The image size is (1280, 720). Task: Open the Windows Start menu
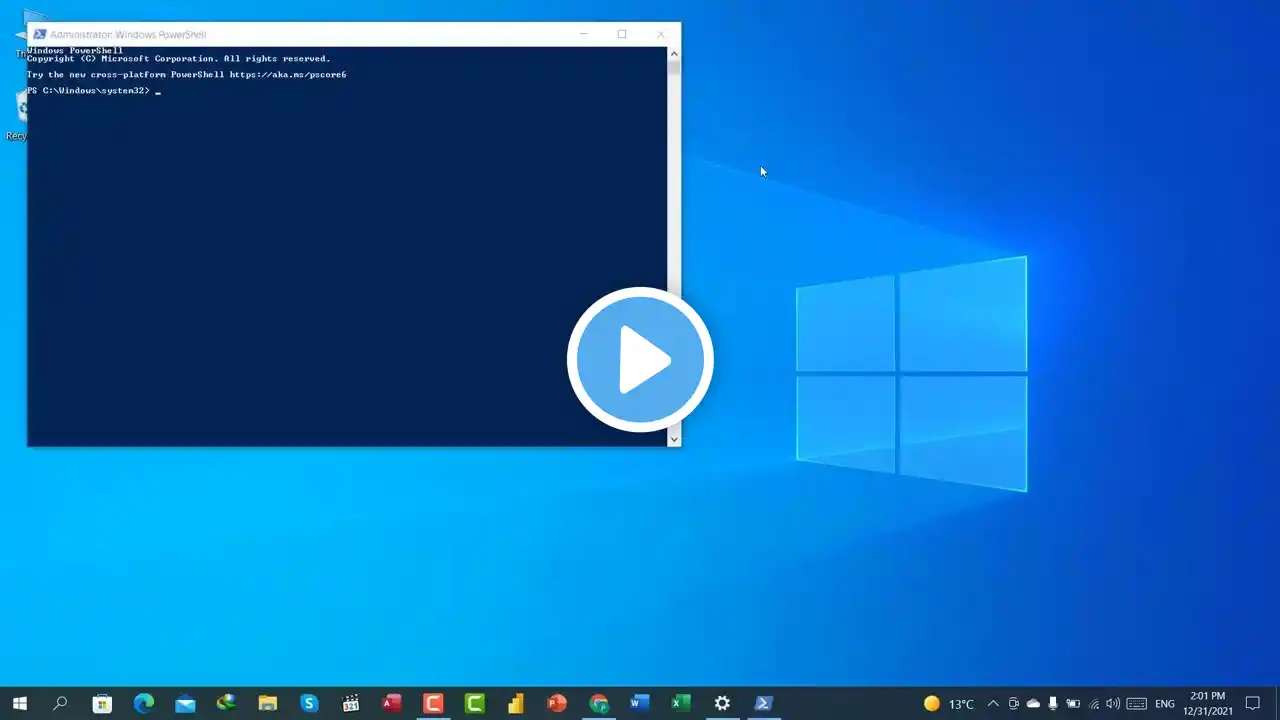(19, 703)
